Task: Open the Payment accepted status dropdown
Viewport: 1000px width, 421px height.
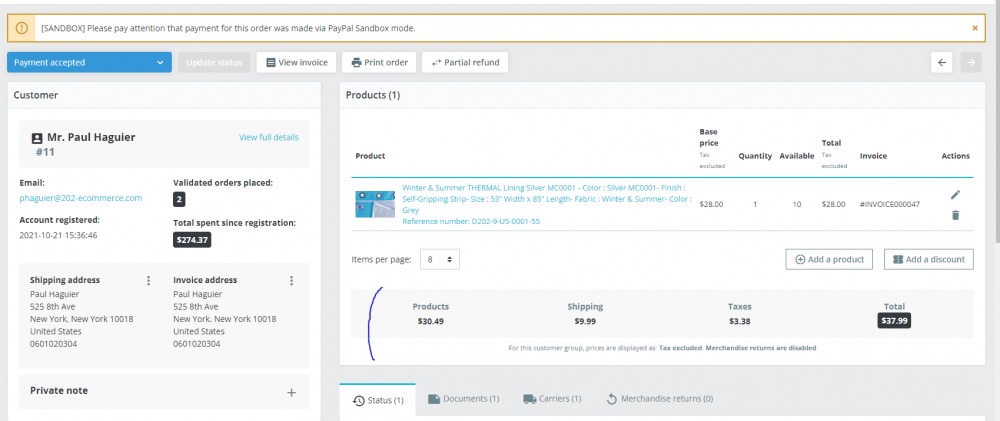Action: coord(89,63)
